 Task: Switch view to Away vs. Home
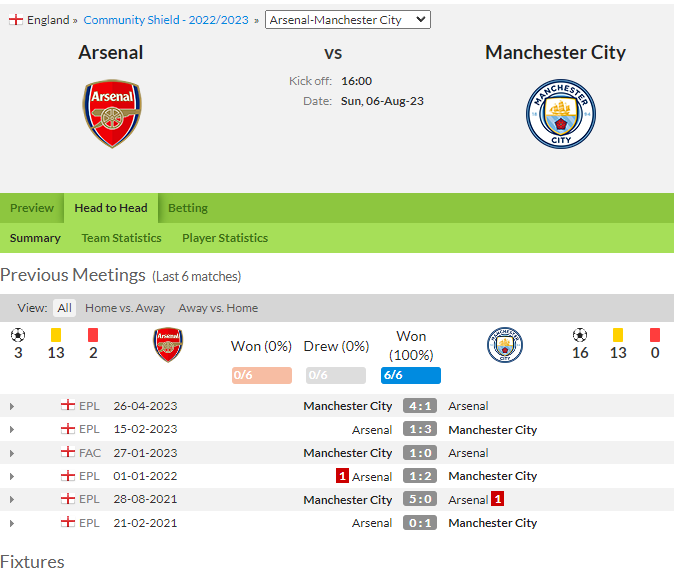coord(218,308)
